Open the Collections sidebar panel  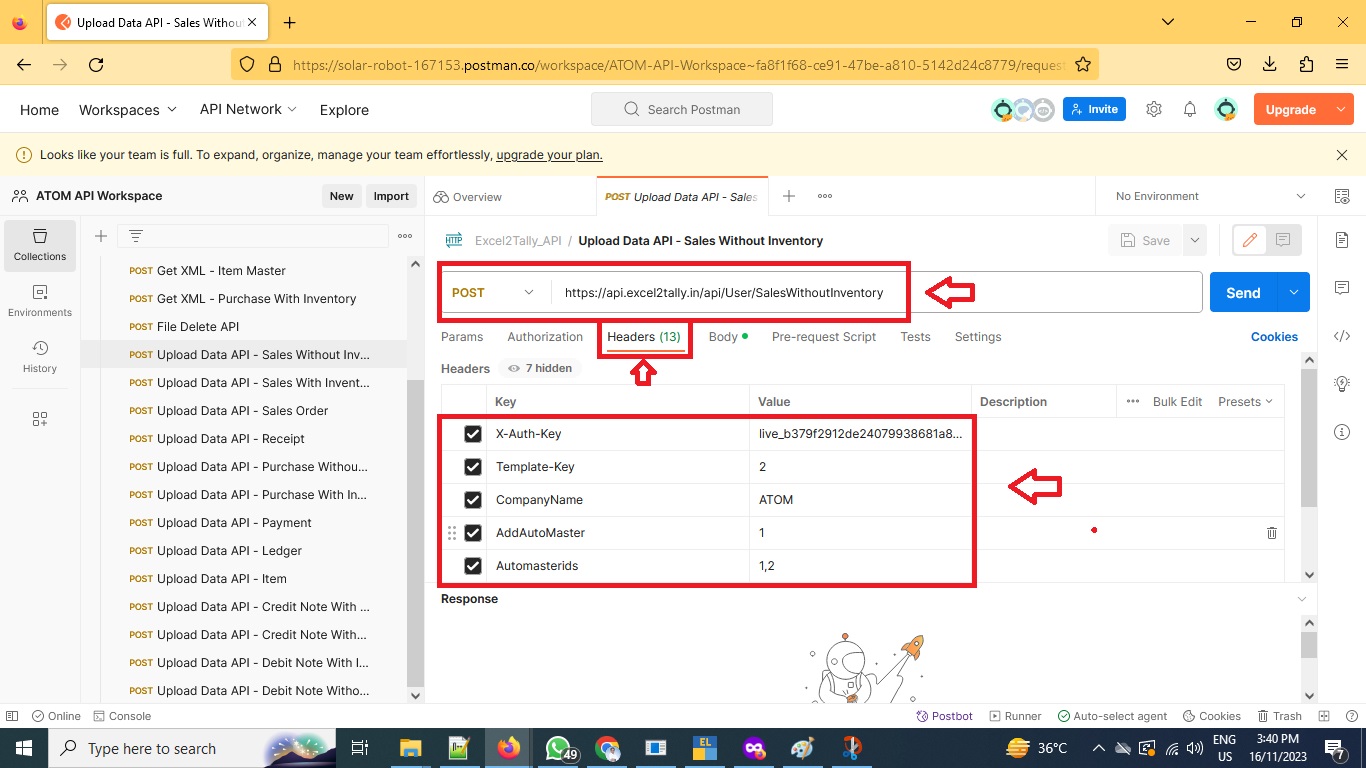tap(40, 246)
